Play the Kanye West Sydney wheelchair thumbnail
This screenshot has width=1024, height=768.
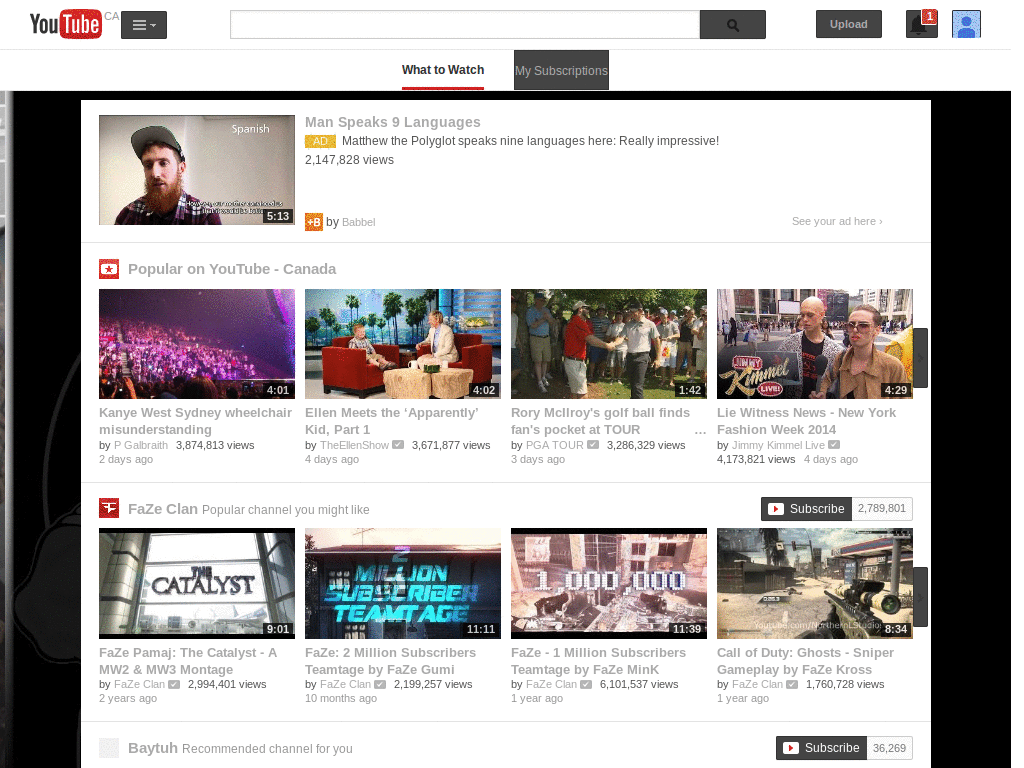197,344
